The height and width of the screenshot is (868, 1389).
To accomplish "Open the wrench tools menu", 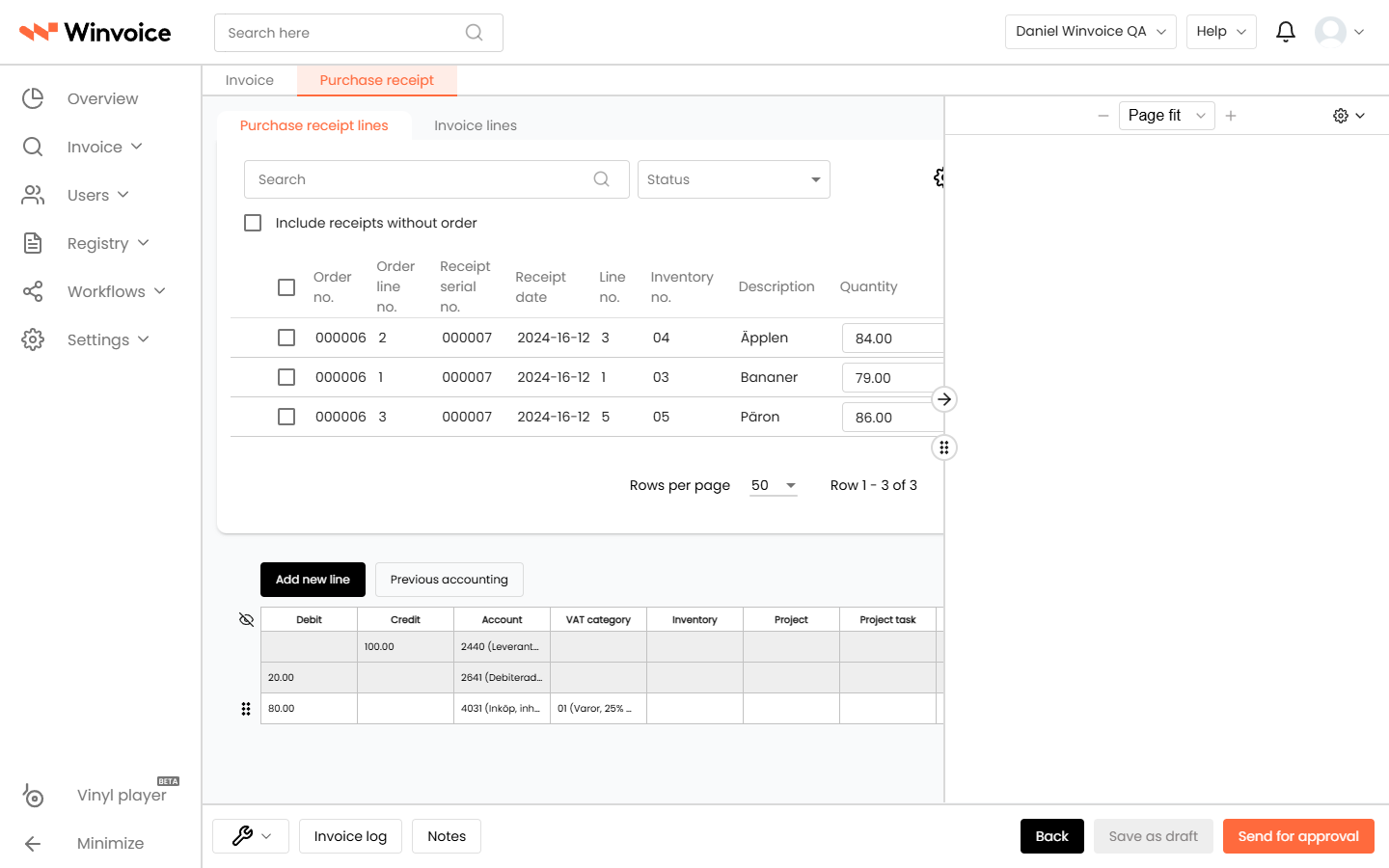I will pos(252,836).
